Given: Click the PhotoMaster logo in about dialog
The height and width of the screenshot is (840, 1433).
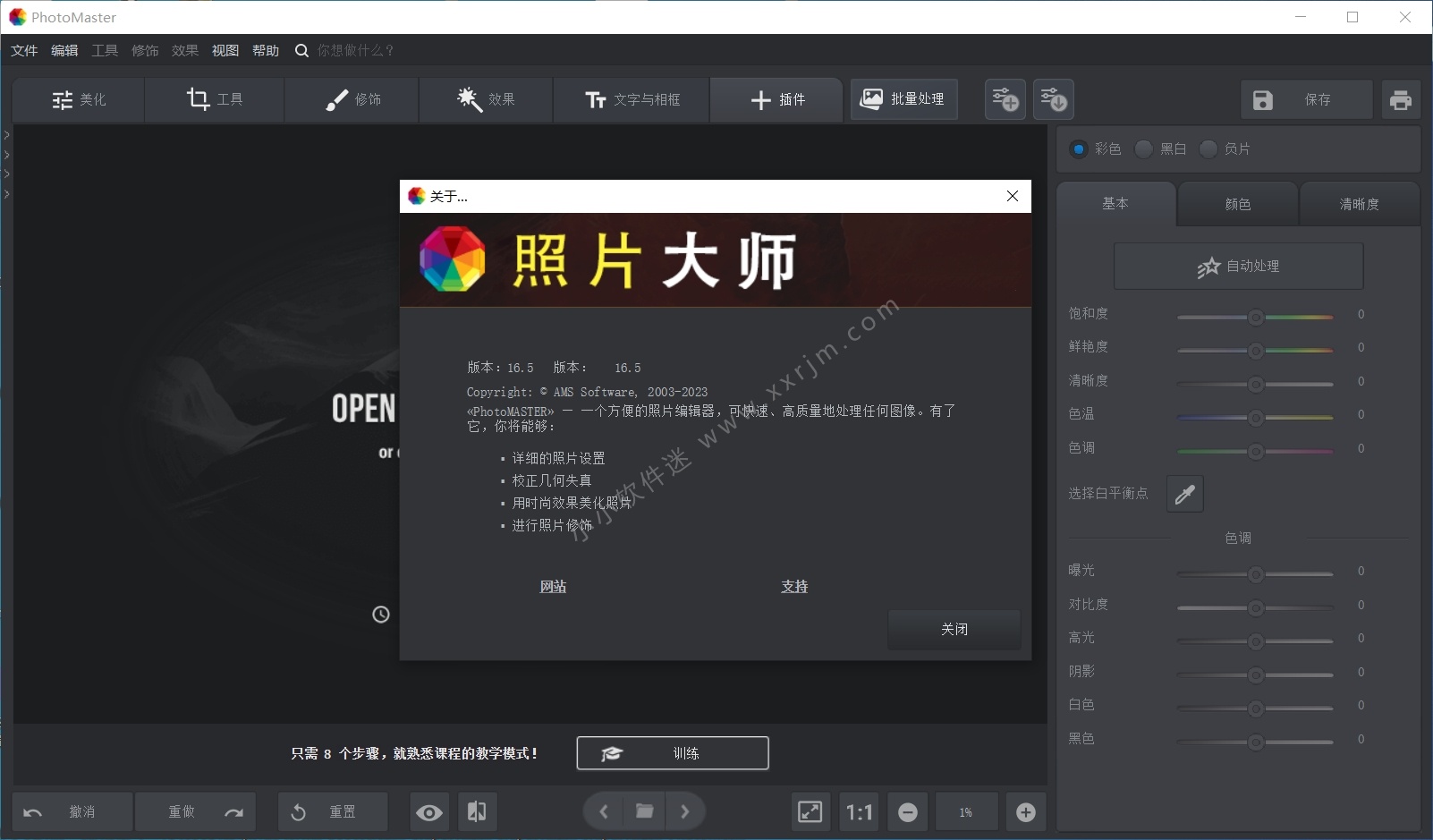Looking at the screenshot, I should coord(453,259).
